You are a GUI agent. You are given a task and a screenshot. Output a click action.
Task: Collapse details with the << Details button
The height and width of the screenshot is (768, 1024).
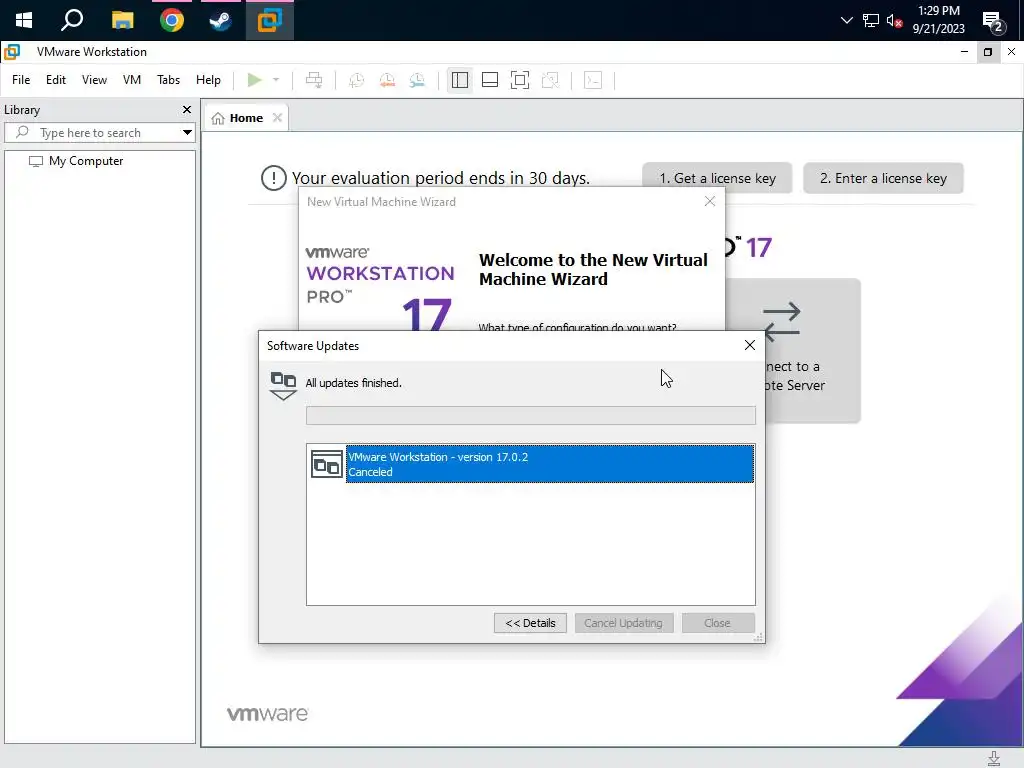click(x=530, y=623)
